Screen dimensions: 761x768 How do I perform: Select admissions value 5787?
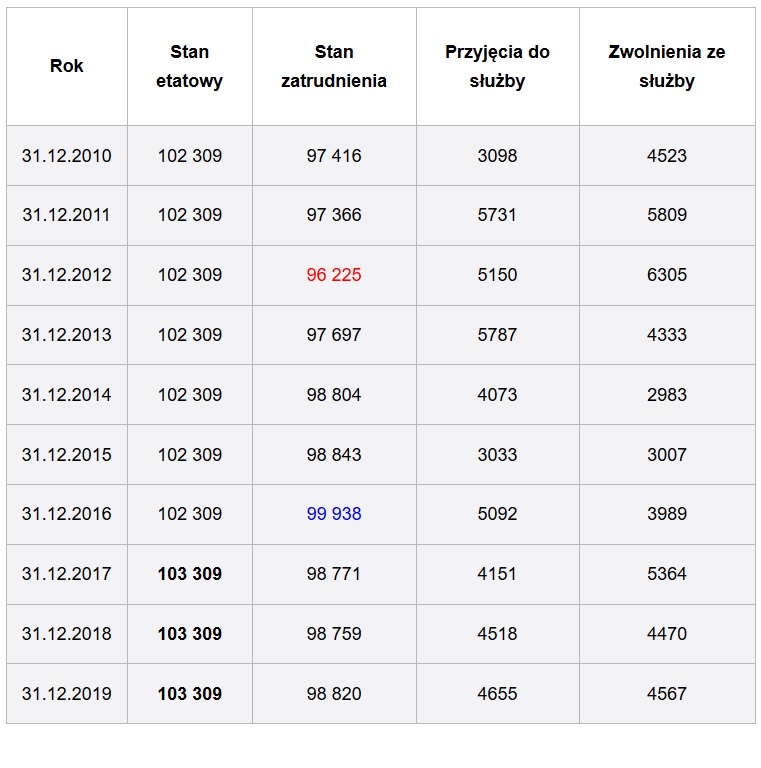point(497,335)
